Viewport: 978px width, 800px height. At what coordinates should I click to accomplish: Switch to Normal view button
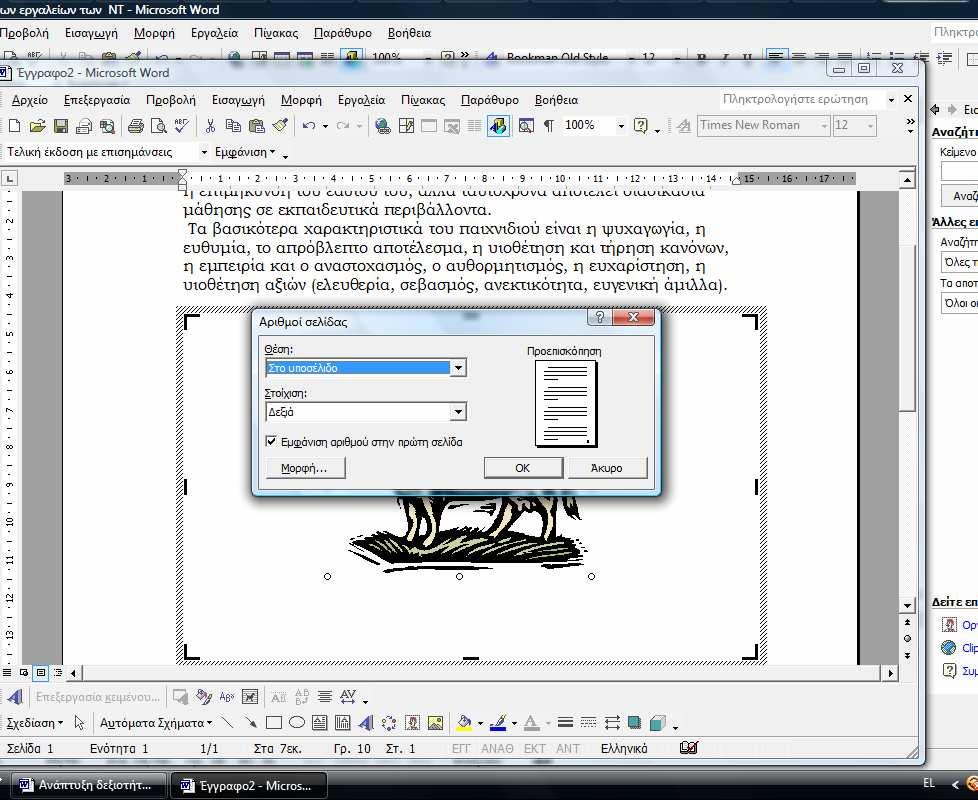coord(7,673)
